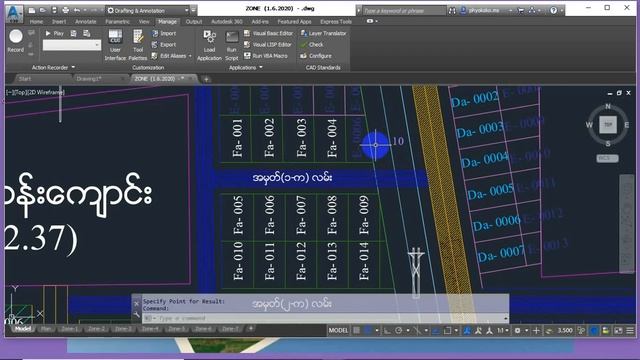Switch to the Insert ribbon tab
Image resolution: width=640 pixels, height=360 pixels.
click(59, 21)
